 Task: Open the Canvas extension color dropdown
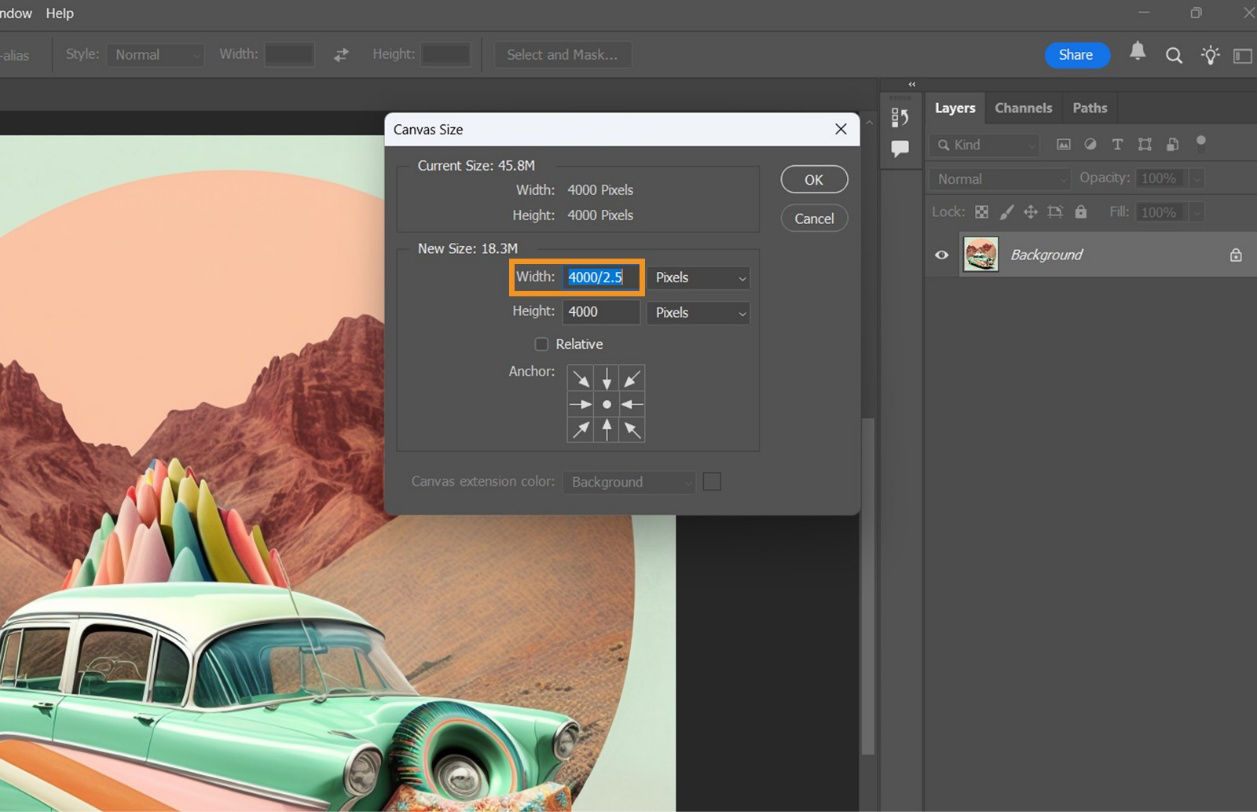point(629,481)
